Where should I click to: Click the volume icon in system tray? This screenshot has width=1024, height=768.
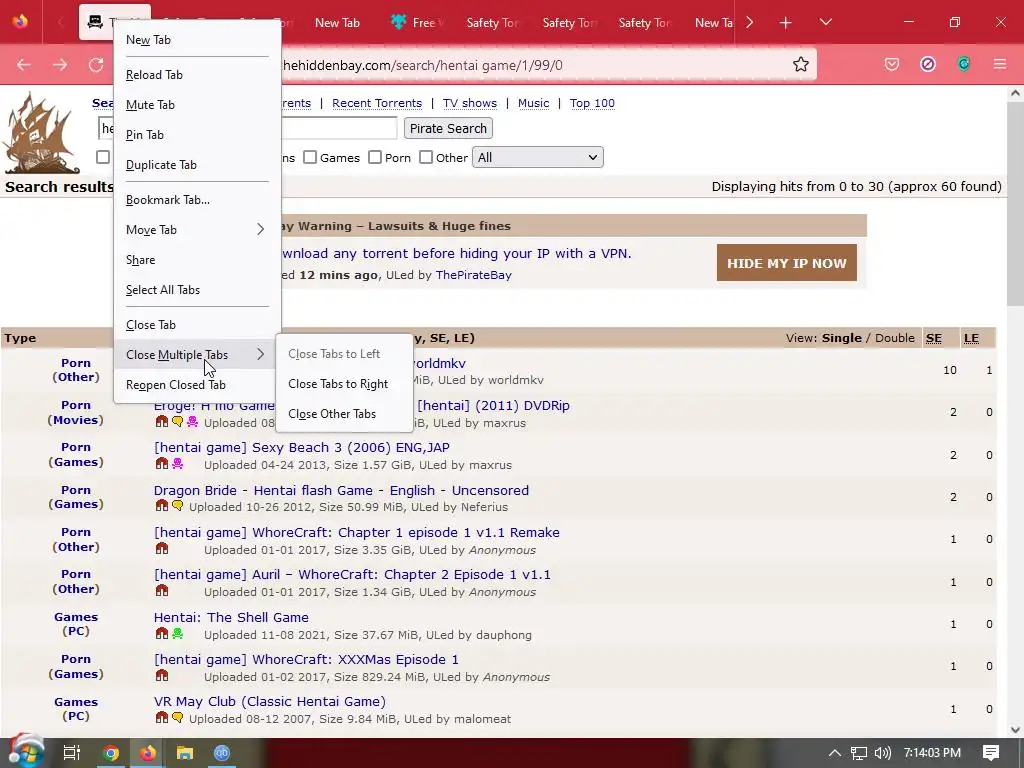tap(882, 753)
